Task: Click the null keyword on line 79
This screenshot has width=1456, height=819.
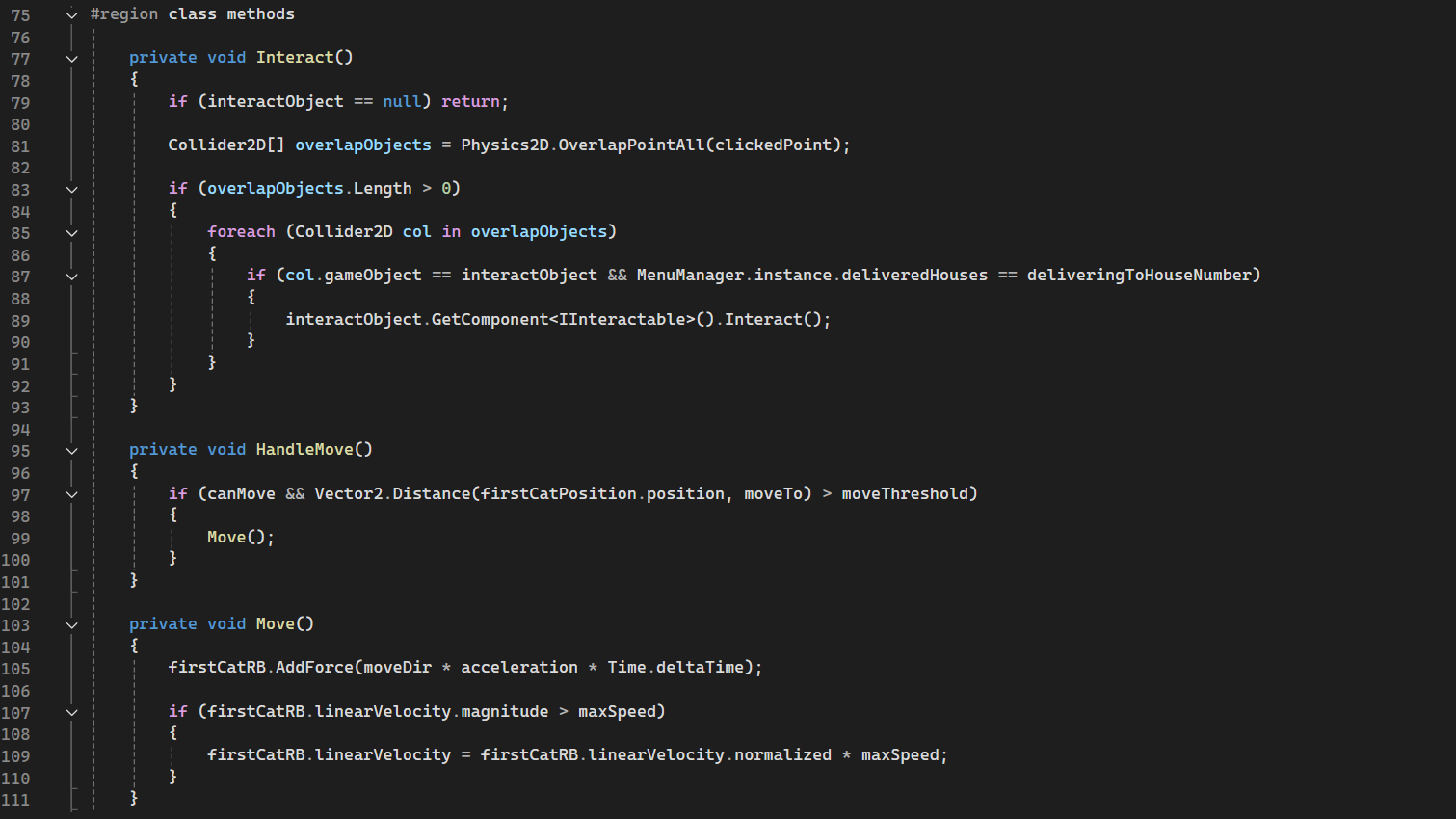Action: tap(402, 102)
